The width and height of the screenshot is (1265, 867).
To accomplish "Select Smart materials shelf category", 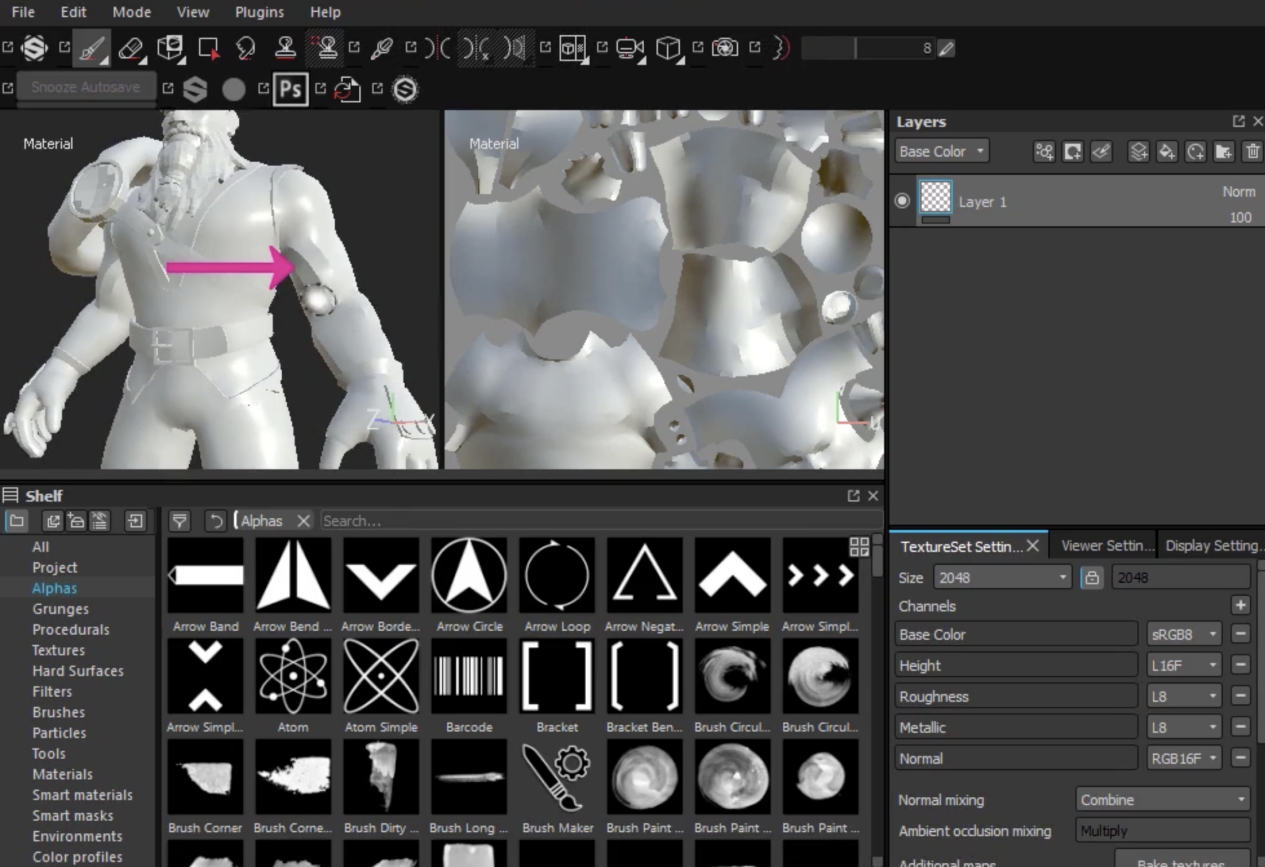I will 82,795.
